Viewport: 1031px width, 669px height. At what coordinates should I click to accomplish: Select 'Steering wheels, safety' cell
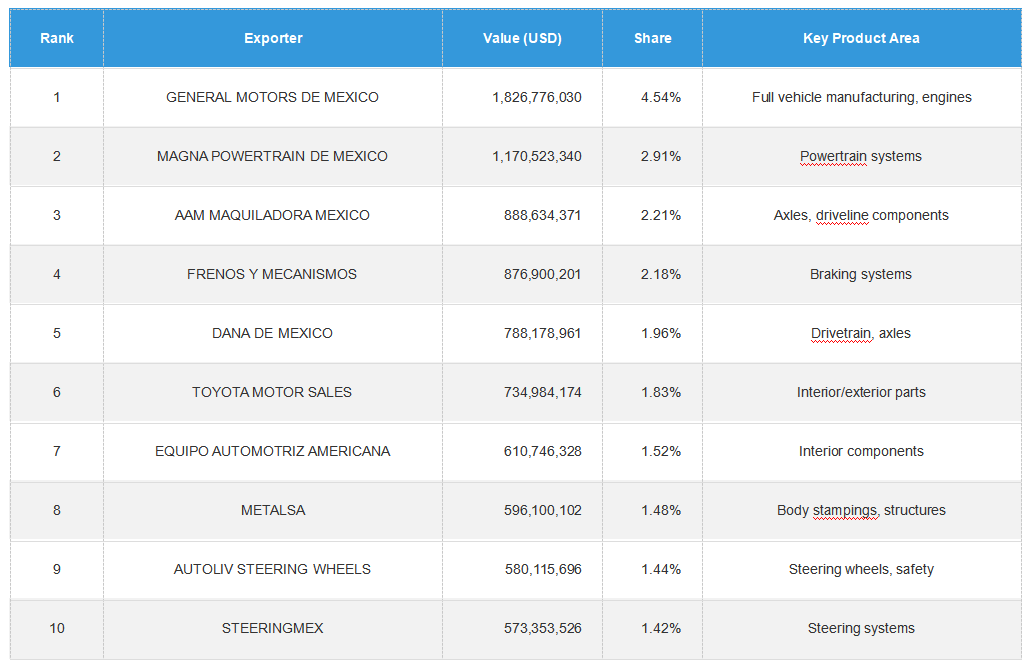coord(861,570)
